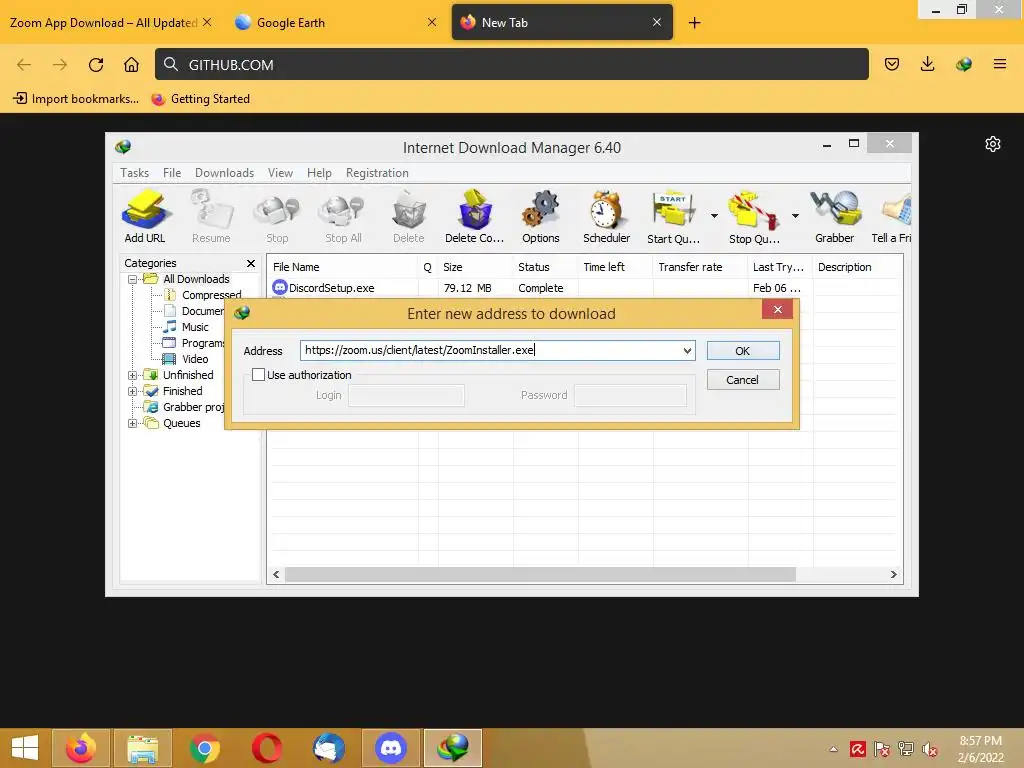Click the horizontal scrollbar left arrow

click(276, 575)
